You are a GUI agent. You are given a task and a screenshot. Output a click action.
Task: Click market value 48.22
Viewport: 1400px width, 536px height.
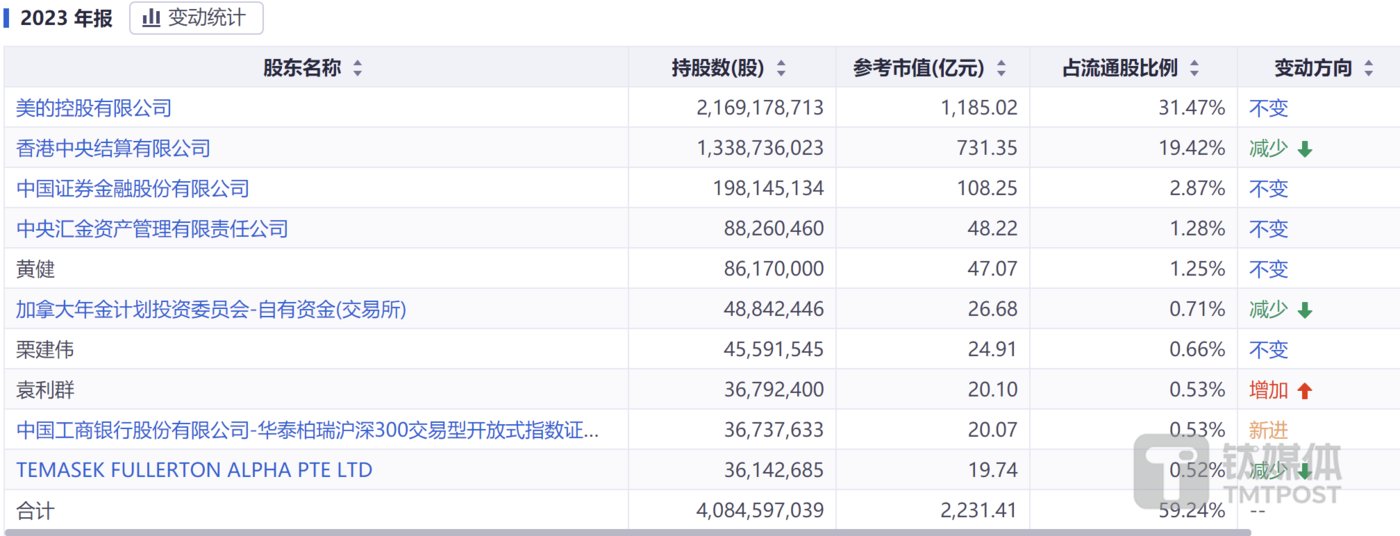(992, 229)
